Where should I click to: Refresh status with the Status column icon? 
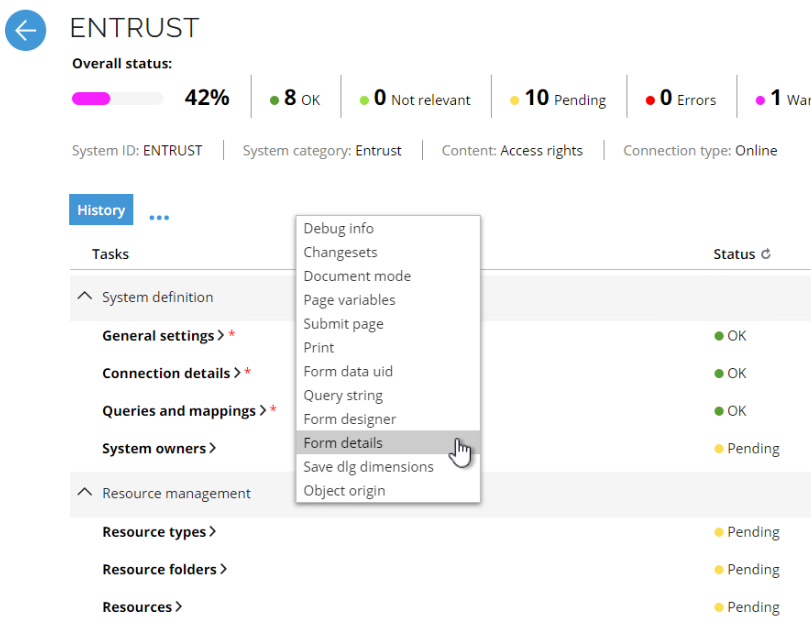tap(766, 254)
